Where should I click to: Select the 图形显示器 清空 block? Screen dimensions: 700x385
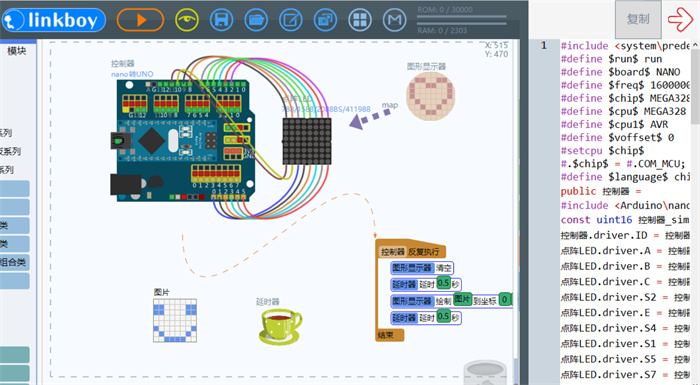(422, 268)
